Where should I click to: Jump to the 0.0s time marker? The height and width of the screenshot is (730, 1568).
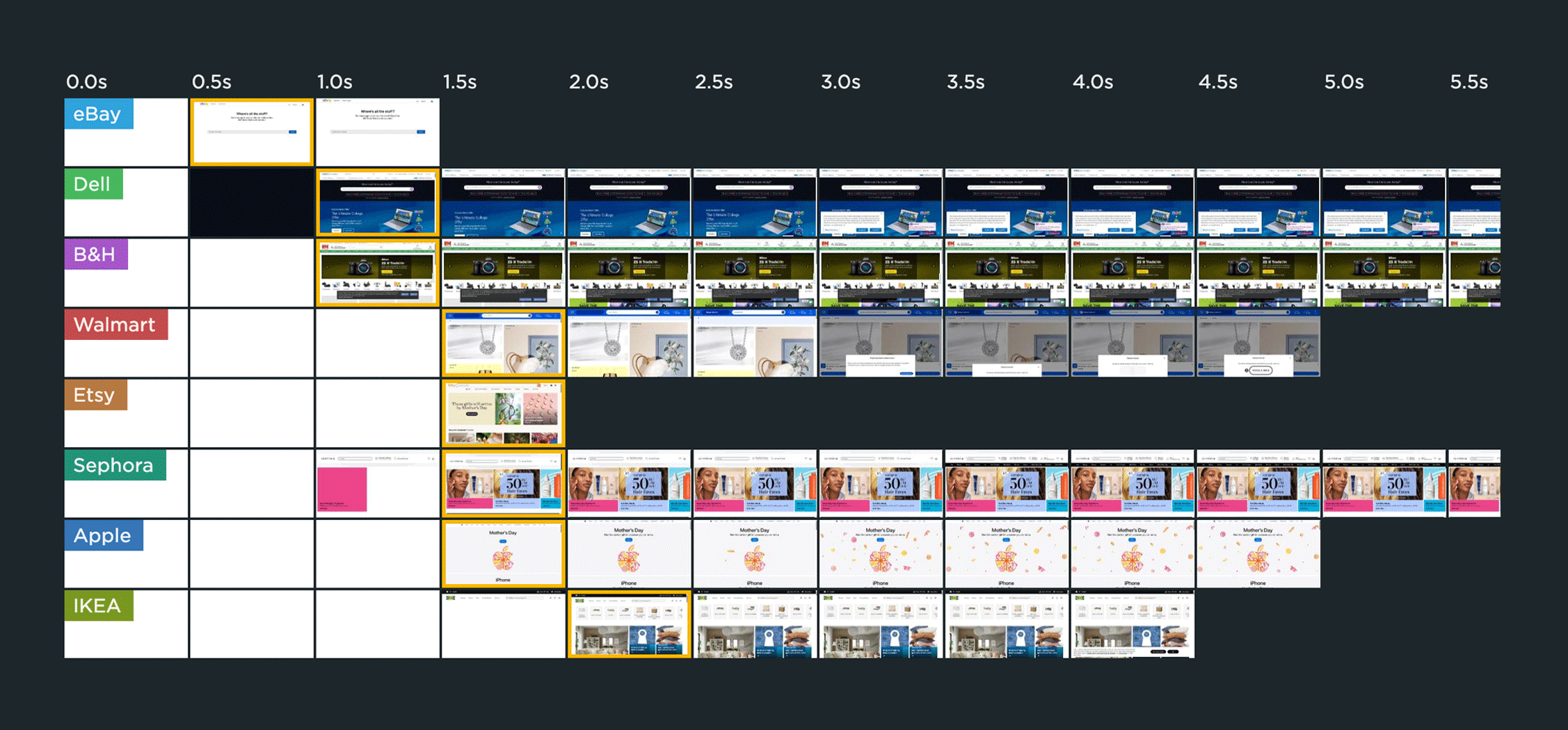click(x=86, y=82)
